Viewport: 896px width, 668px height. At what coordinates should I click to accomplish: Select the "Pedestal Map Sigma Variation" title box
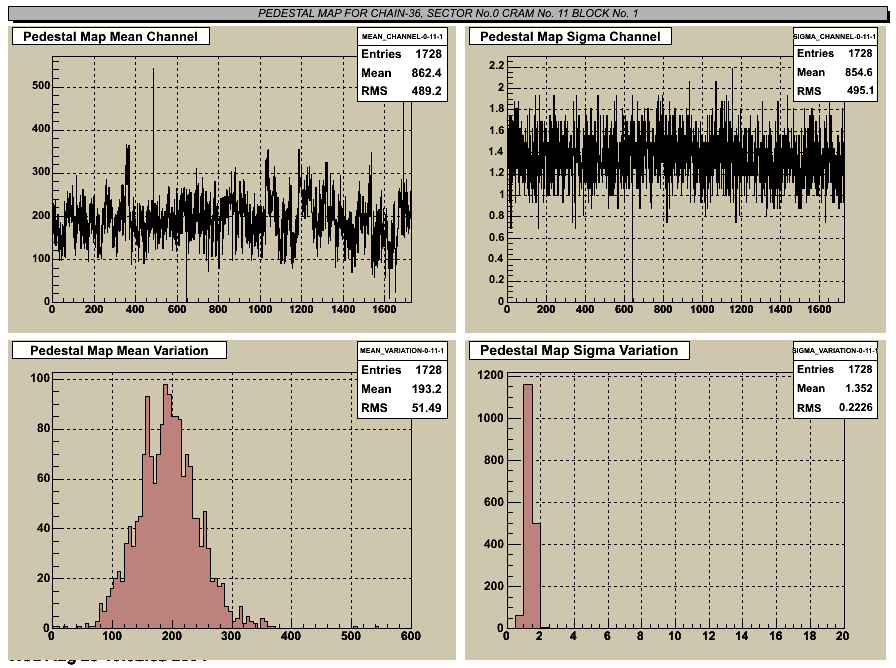point(579,350)
